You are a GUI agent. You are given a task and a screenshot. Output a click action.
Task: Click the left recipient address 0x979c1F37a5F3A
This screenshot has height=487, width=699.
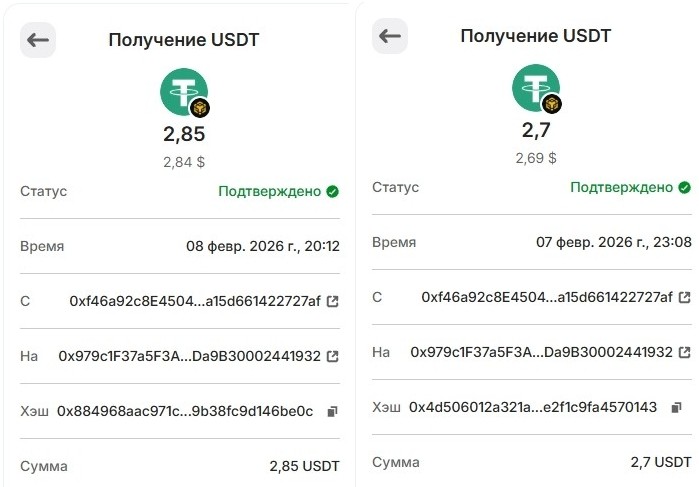190,356
